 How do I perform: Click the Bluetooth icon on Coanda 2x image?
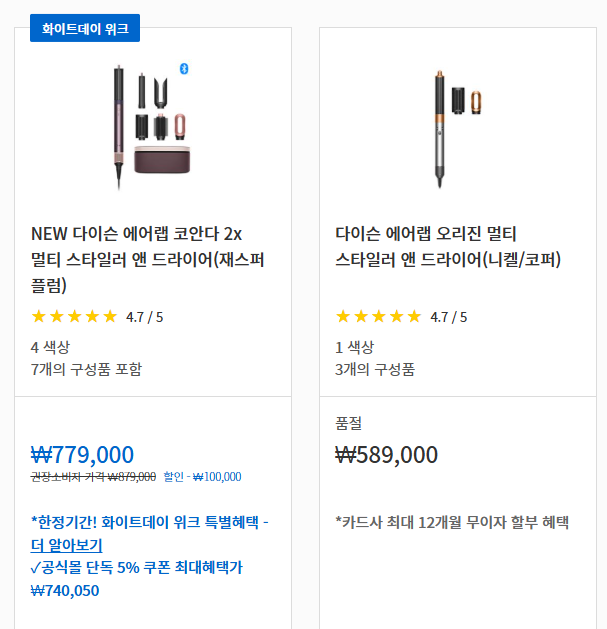(x=184, y=69)
